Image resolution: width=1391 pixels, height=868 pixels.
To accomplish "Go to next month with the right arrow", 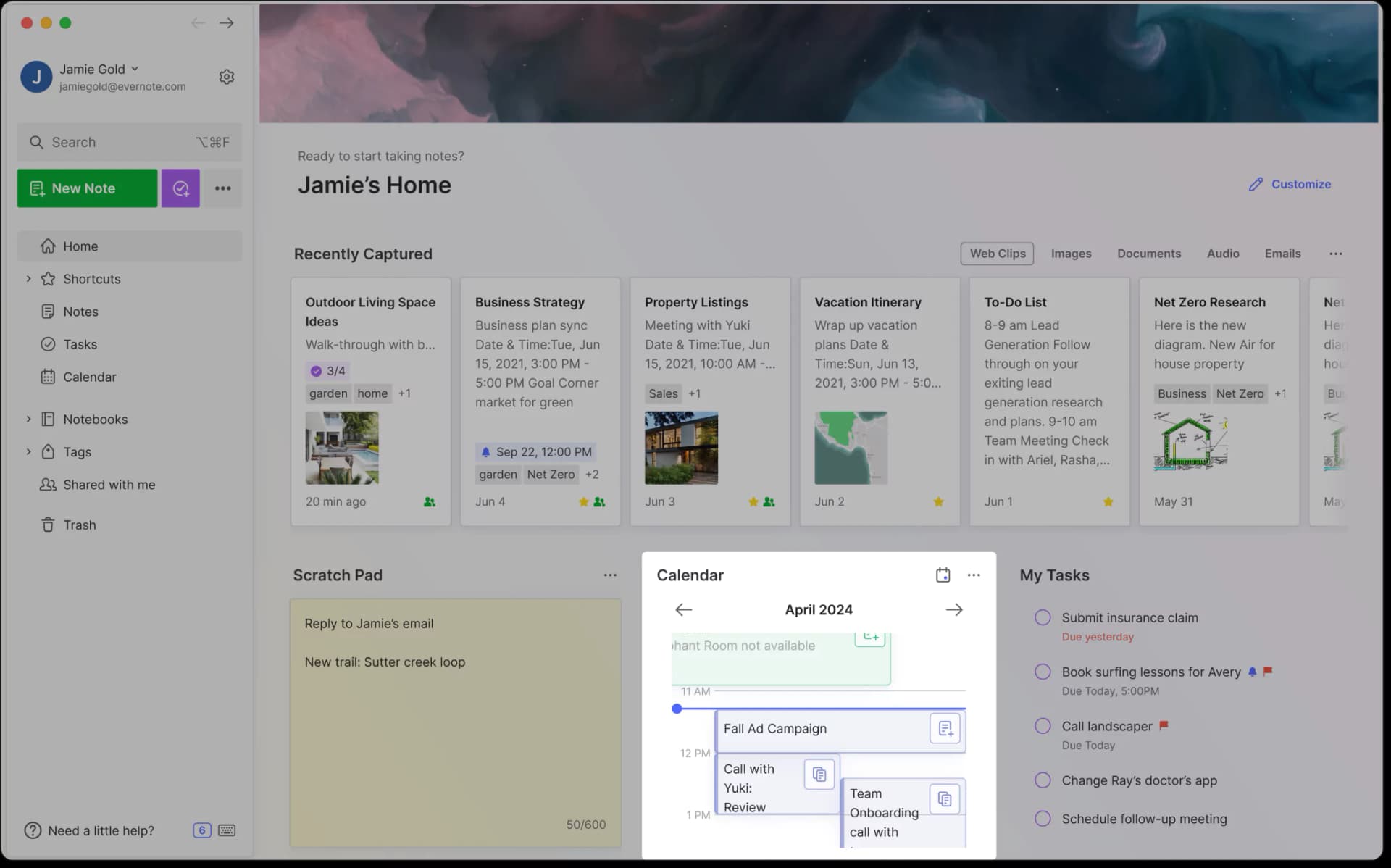I will tap(954, 609).
